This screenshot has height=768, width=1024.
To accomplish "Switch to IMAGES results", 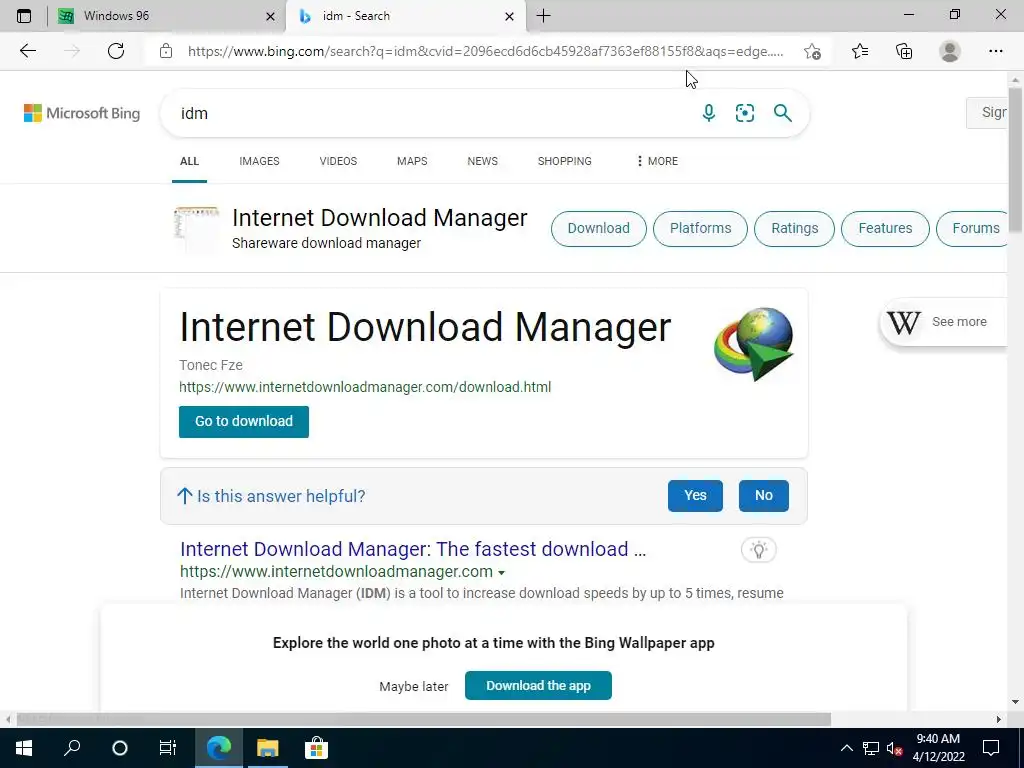I will (259, 161).
